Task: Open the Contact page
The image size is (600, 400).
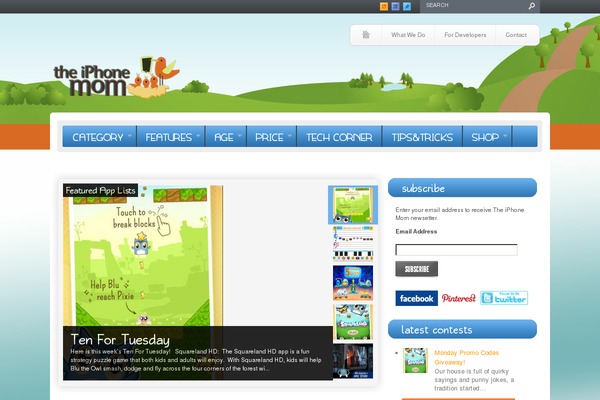Action: (516, 35)
